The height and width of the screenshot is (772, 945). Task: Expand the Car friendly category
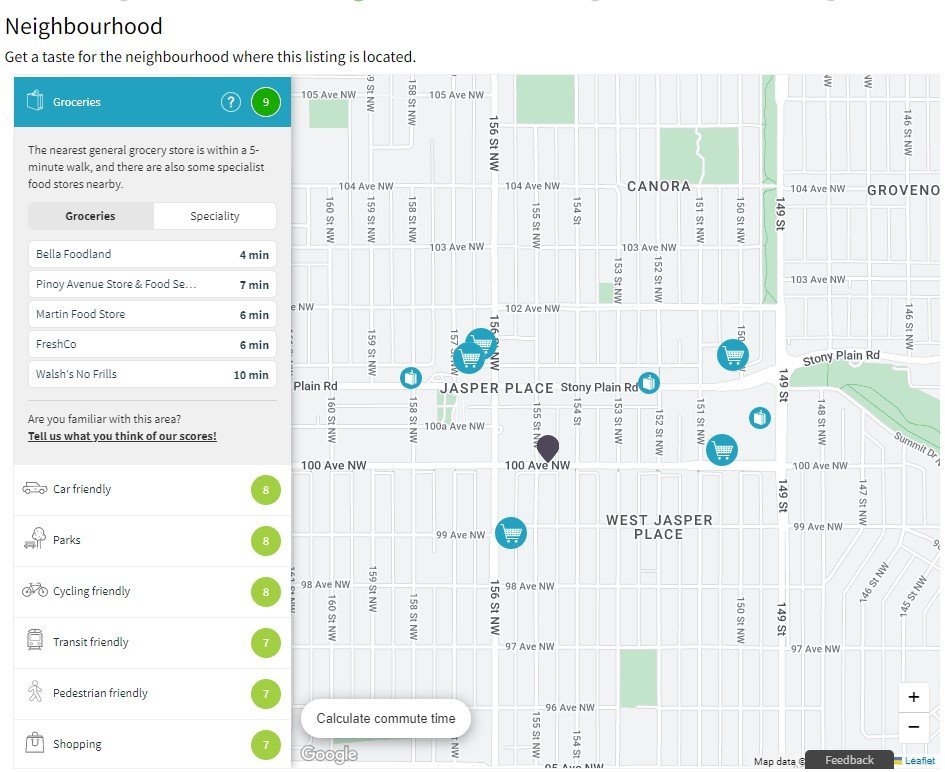click(x=152, y=489)
